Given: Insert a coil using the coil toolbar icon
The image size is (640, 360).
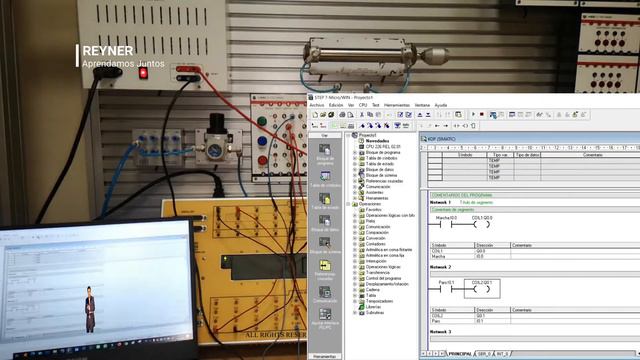Looking at the screenshot, I should 465,126.
